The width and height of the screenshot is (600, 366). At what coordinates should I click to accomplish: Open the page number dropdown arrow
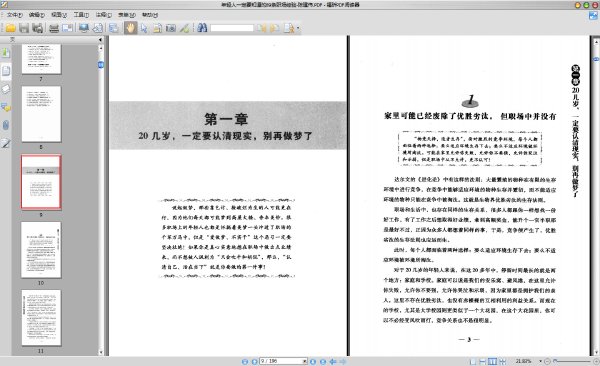pyautogui.click(x=305, y=361)
